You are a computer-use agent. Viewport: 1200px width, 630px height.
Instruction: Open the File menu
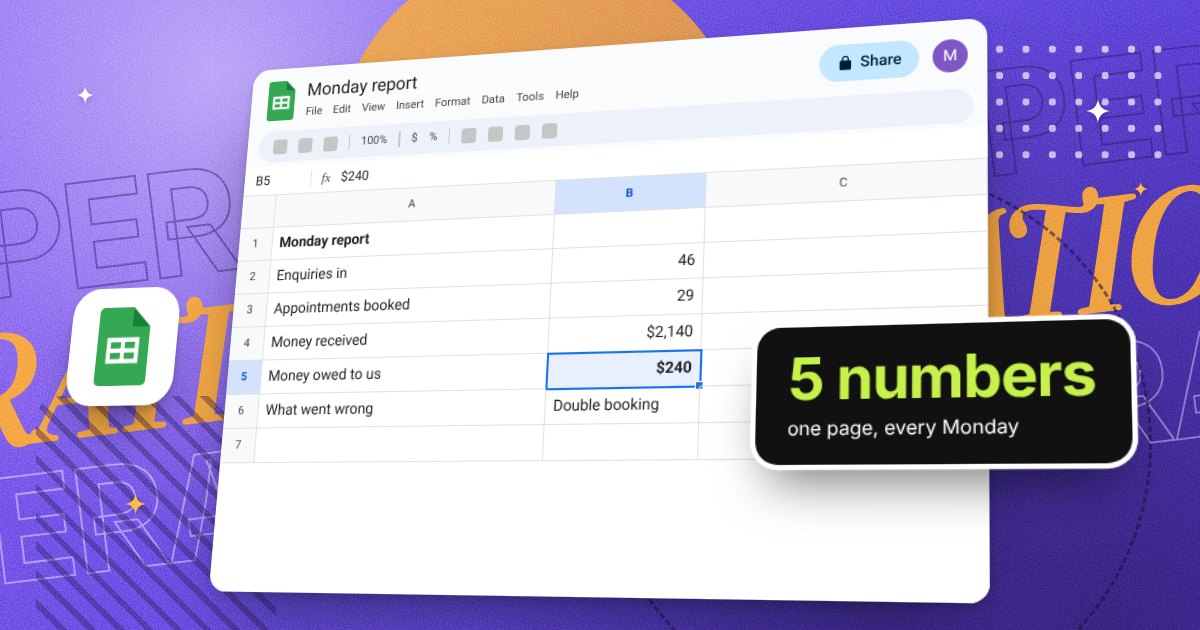[314, 110]
